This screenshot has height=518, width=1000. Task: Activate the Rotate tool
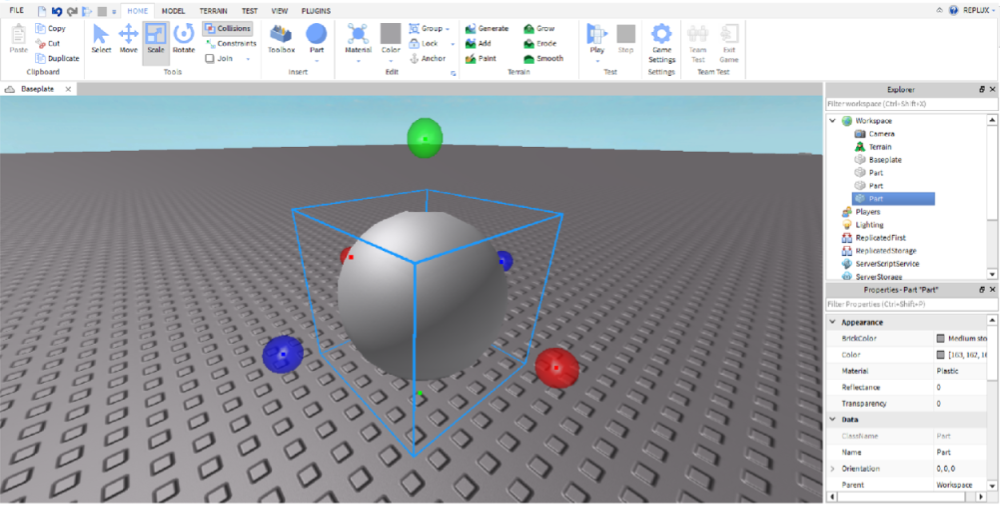(x=183, y=39)
